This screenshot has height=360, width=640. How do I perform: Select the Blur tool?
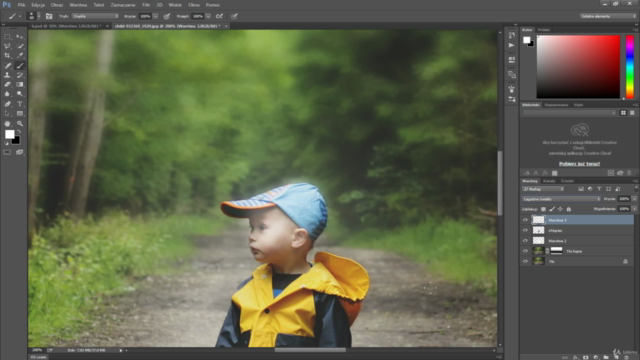[x=7, y=94]
